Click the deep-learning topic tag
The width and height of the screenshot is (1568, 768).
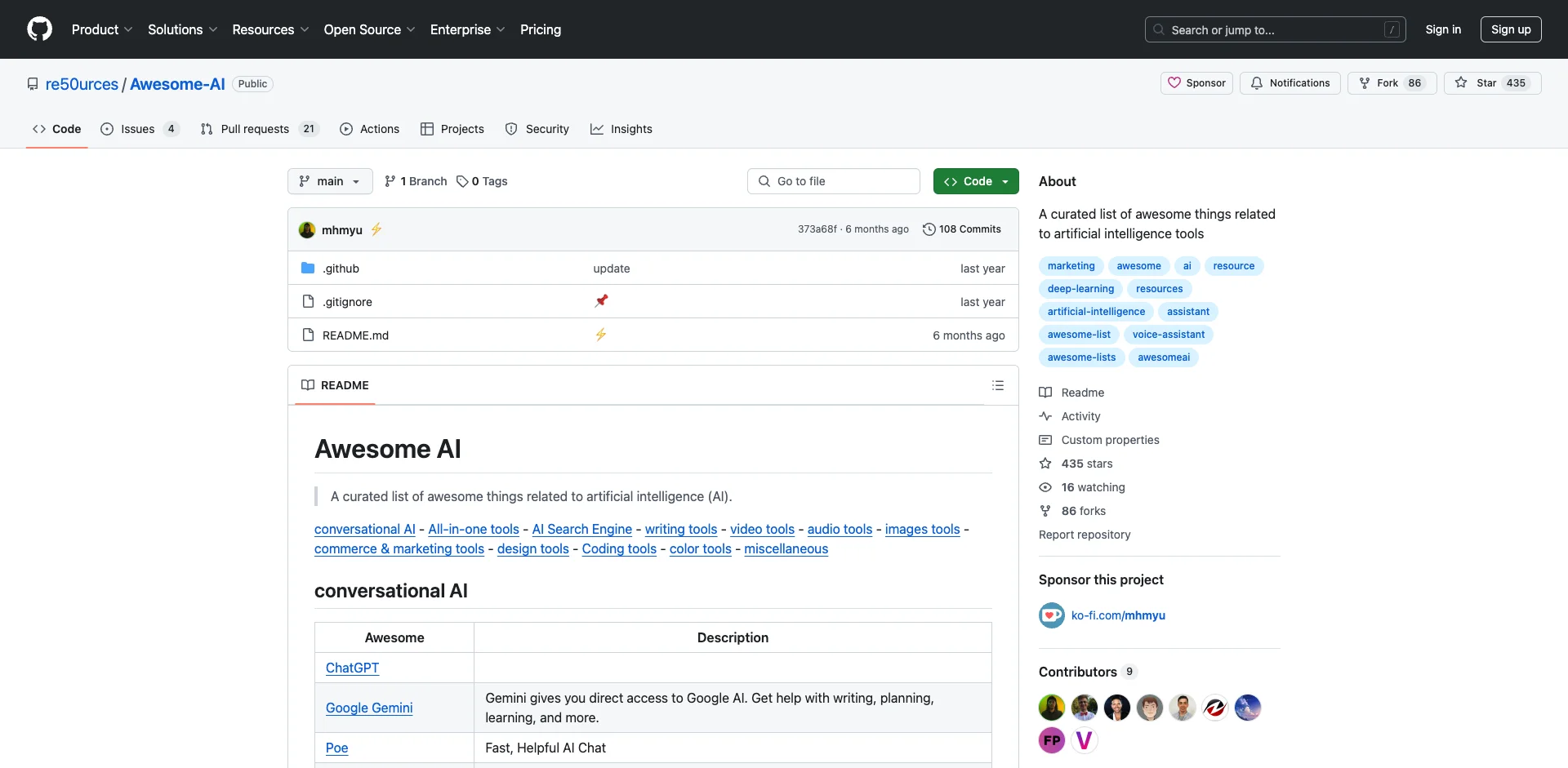(x=1080, y=289)
